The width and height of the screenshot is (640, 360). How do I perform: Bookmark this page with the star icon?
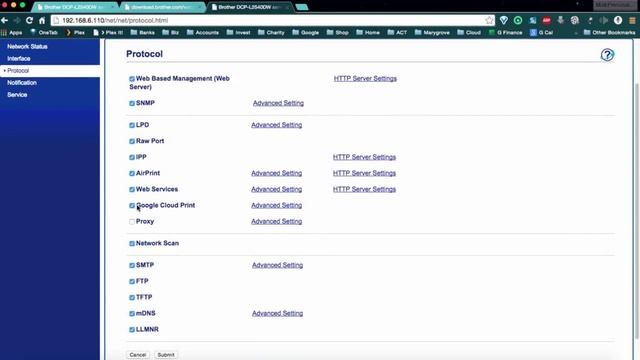coord(489,20)
